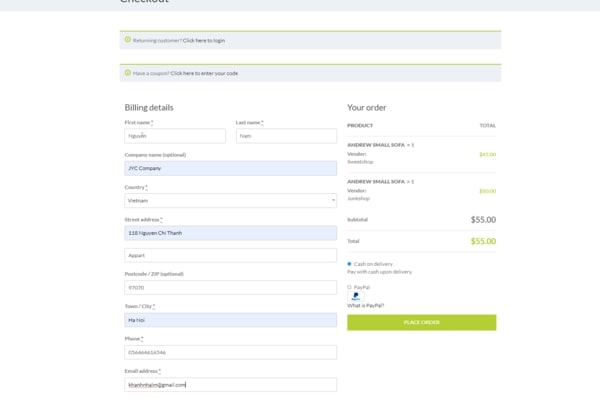Click the Street address field
The image size is (600, 400).
pyautogui.click(x=230, y=233)
